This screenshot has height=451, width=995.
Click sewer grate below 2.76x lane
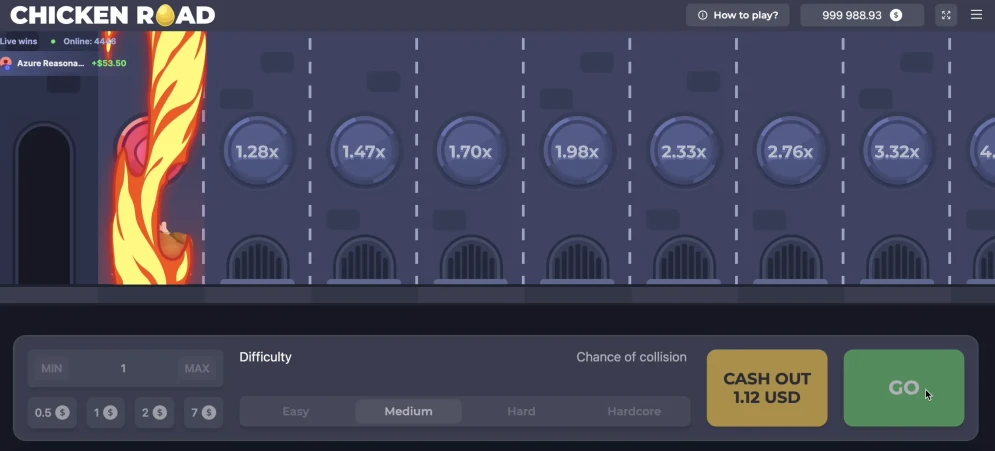click(x=791, y=259)
